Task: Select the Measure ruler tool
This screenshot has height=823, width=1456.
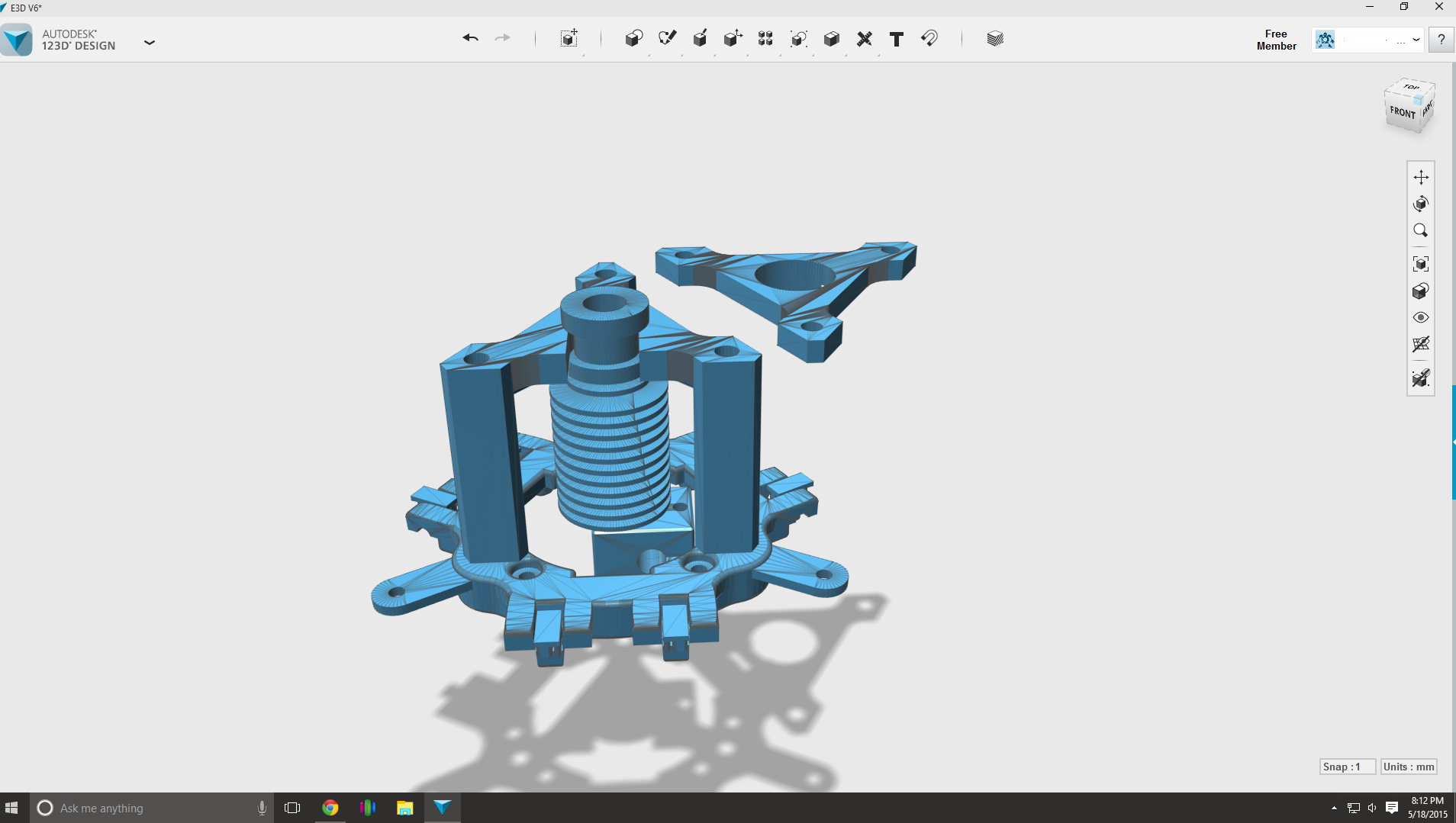Action: pos(864,39)
